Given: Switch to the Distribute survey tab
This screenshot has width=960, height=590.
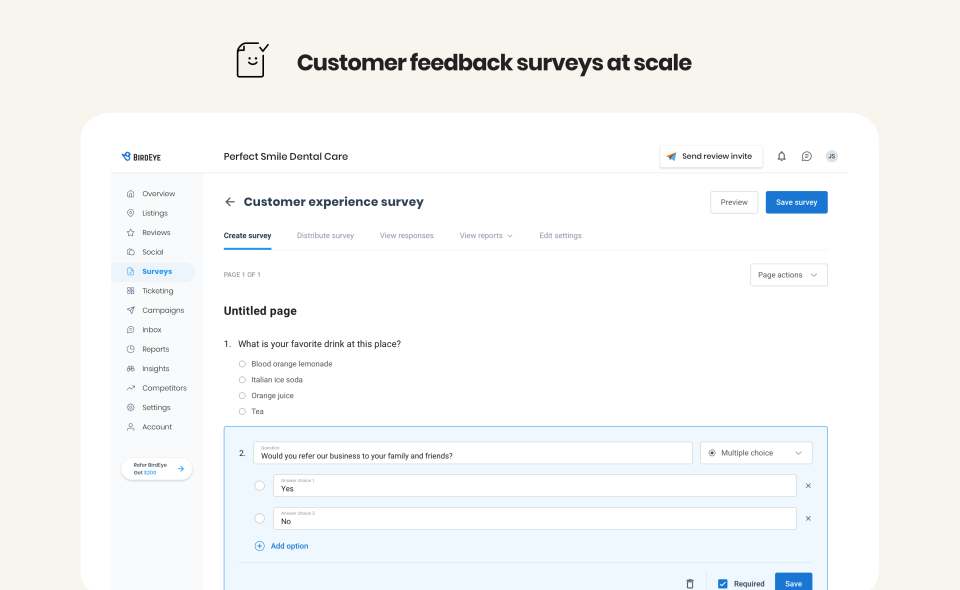Looking at the screenshot, I should coord(325,236).
